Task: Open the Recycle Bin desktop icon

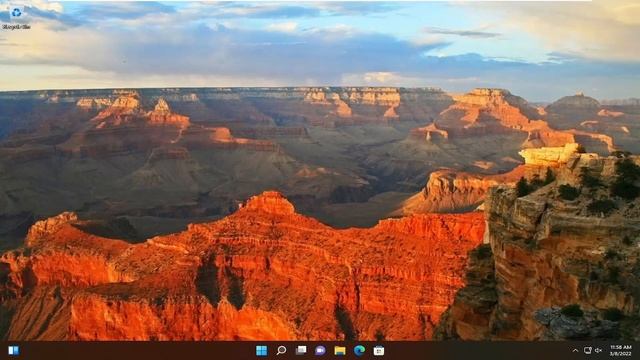Action: pos(16,18)
